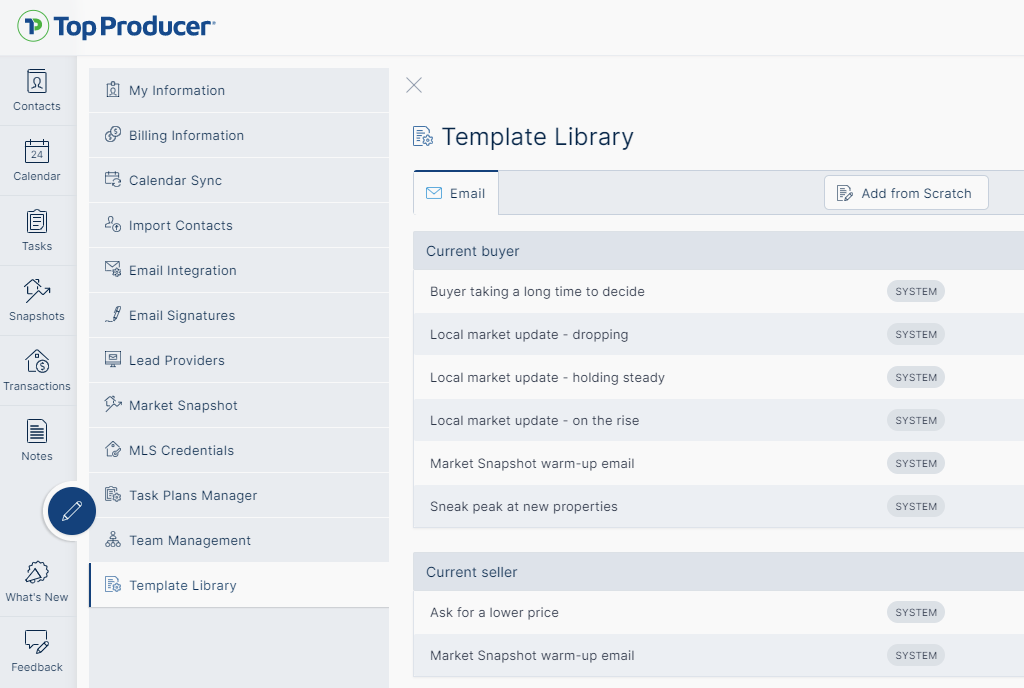Open What's New megaphone icon
Screen dimensions: 1024x688
(x=37, y=581)
